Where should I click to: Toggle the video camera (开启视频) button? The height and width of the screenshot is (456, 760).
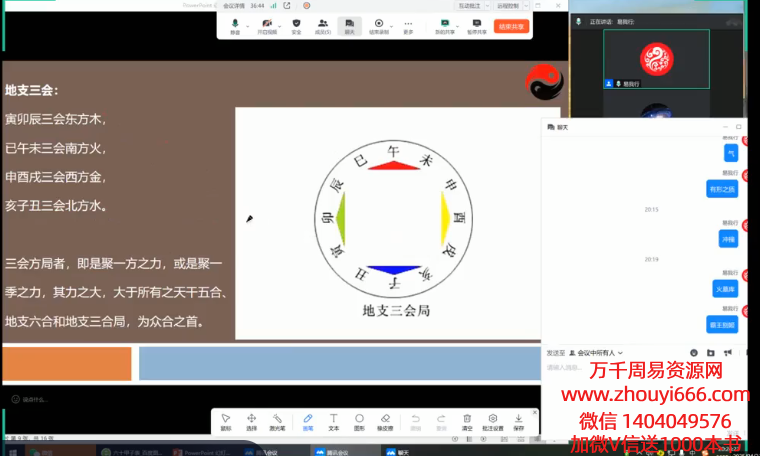[266, 25]
